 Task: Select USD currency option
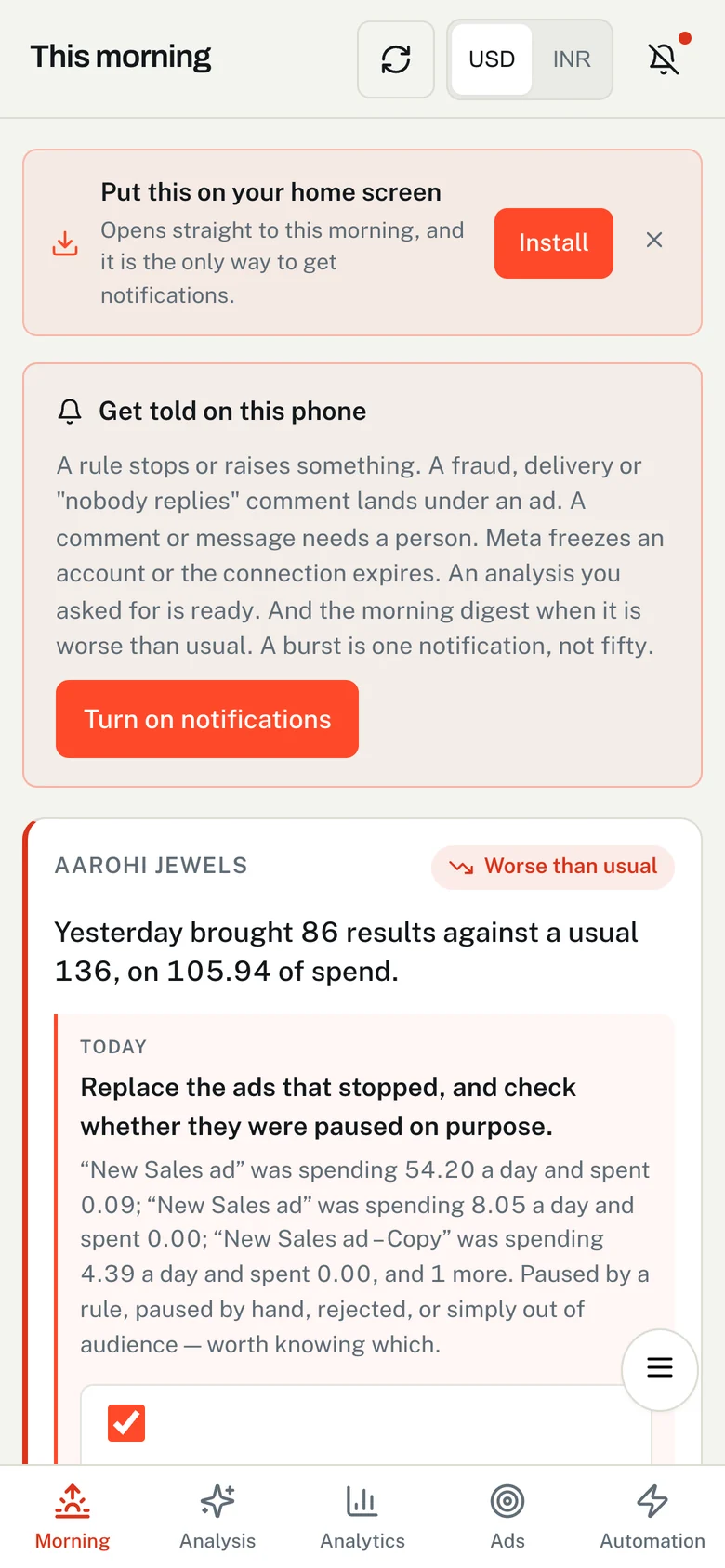coord(492,59)
